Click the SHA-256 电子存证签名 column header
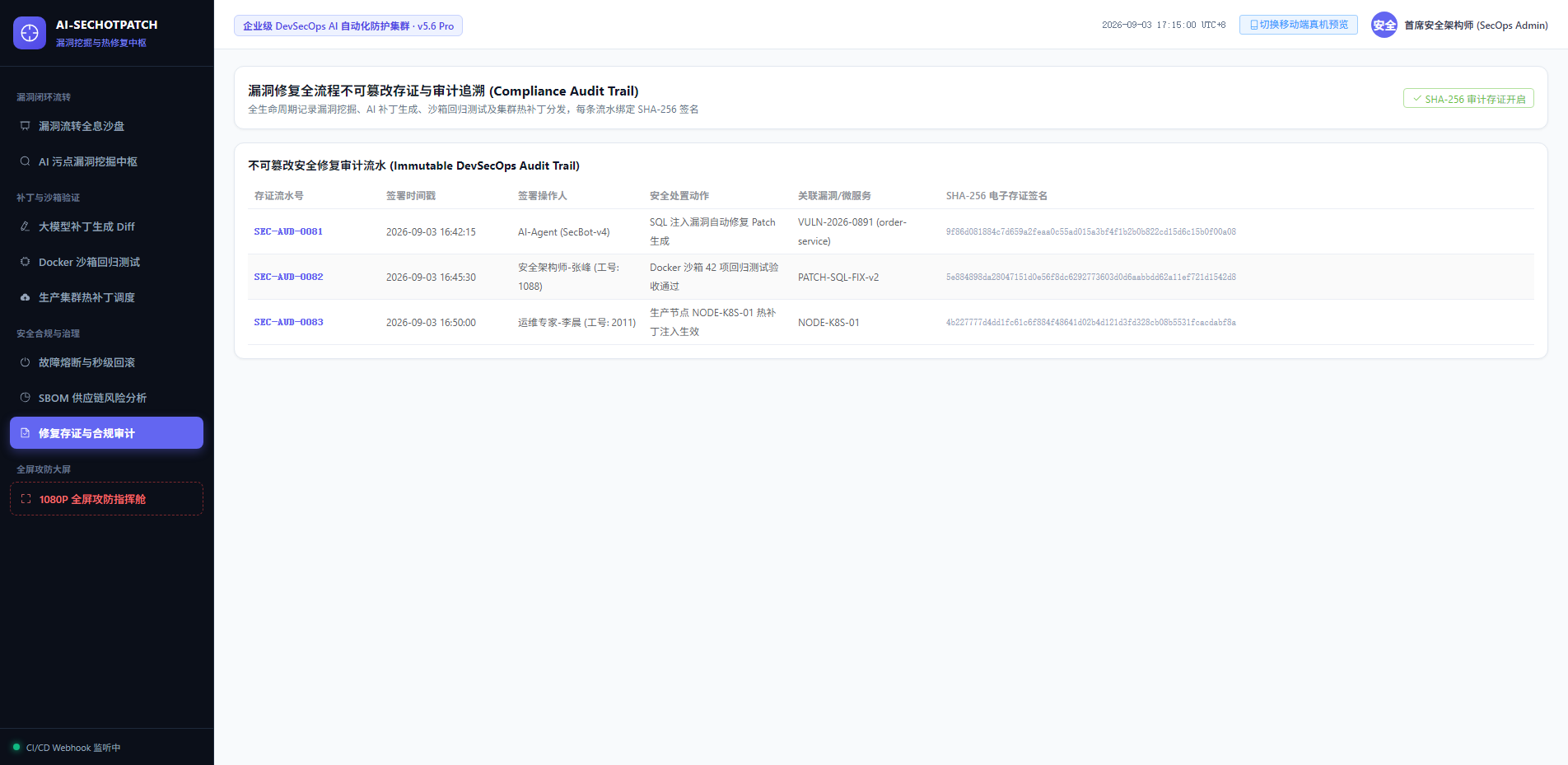 [x=996, y=196]
